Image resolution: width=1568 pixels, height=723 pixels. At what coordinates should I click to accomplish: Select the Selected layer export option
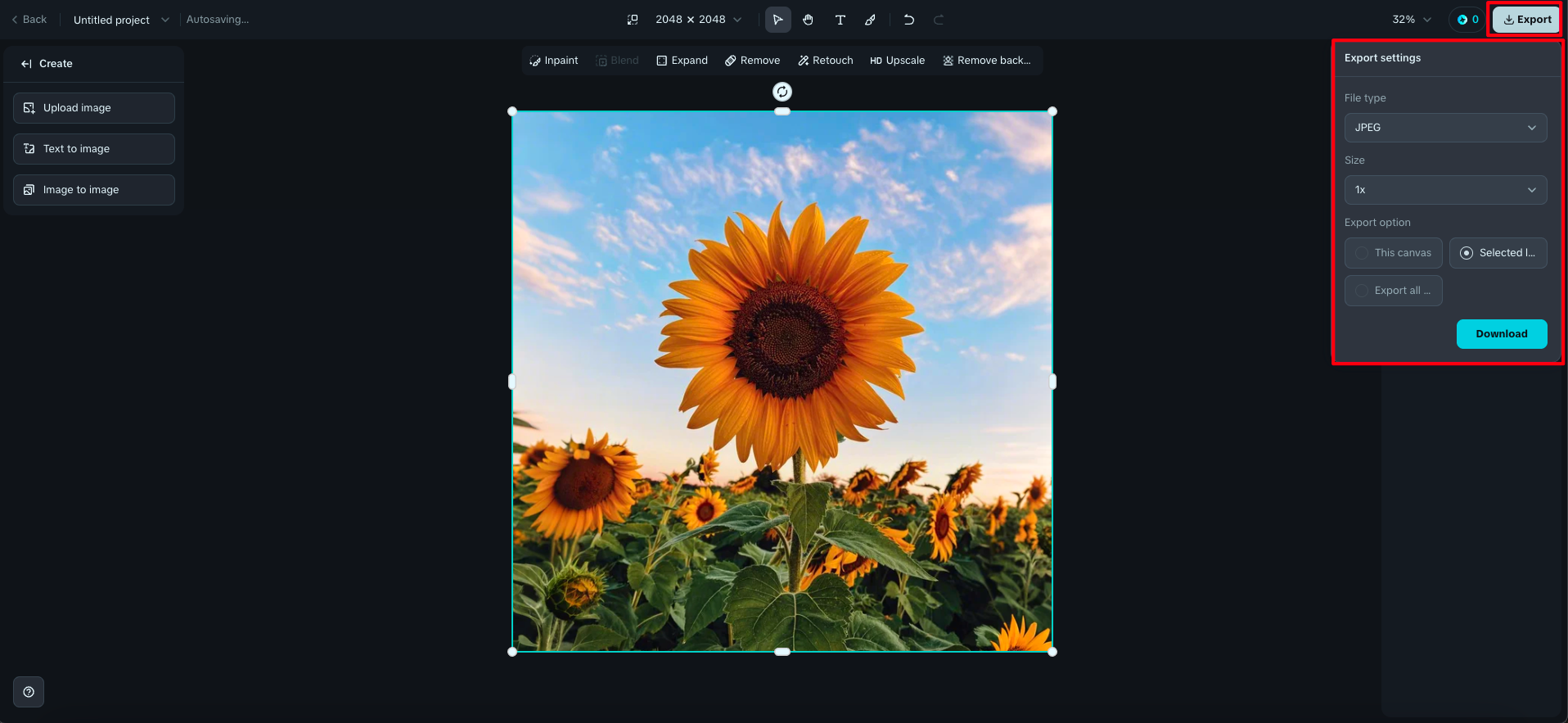coord(1498,253)
